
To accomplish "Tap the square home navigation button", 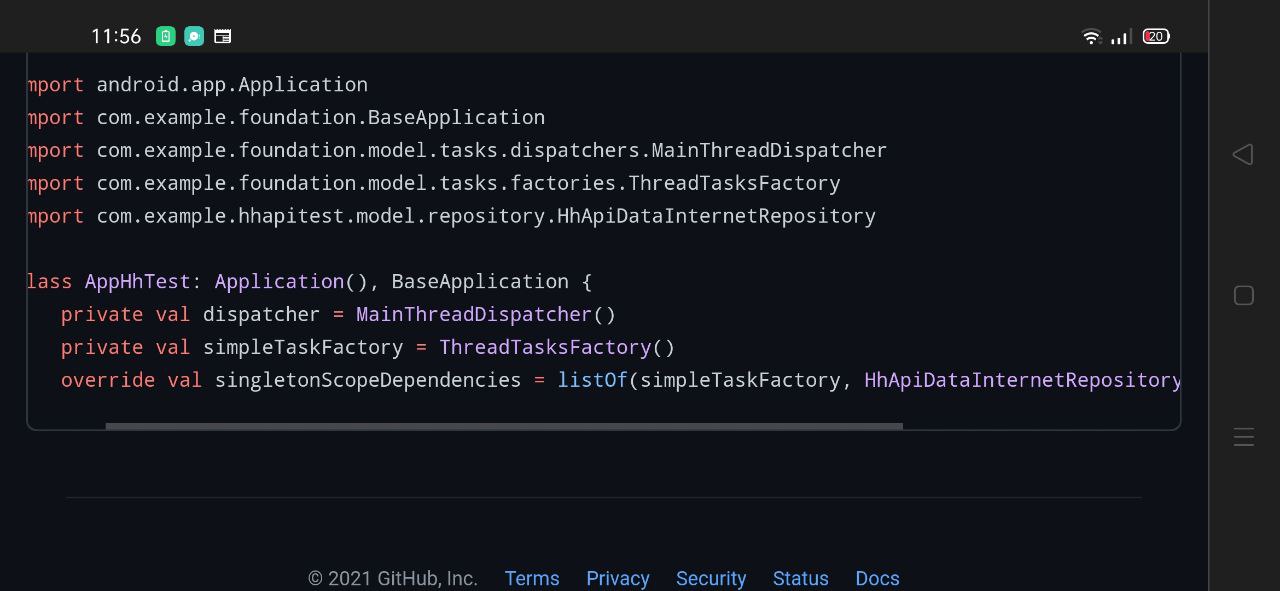I will point(1244,295).
